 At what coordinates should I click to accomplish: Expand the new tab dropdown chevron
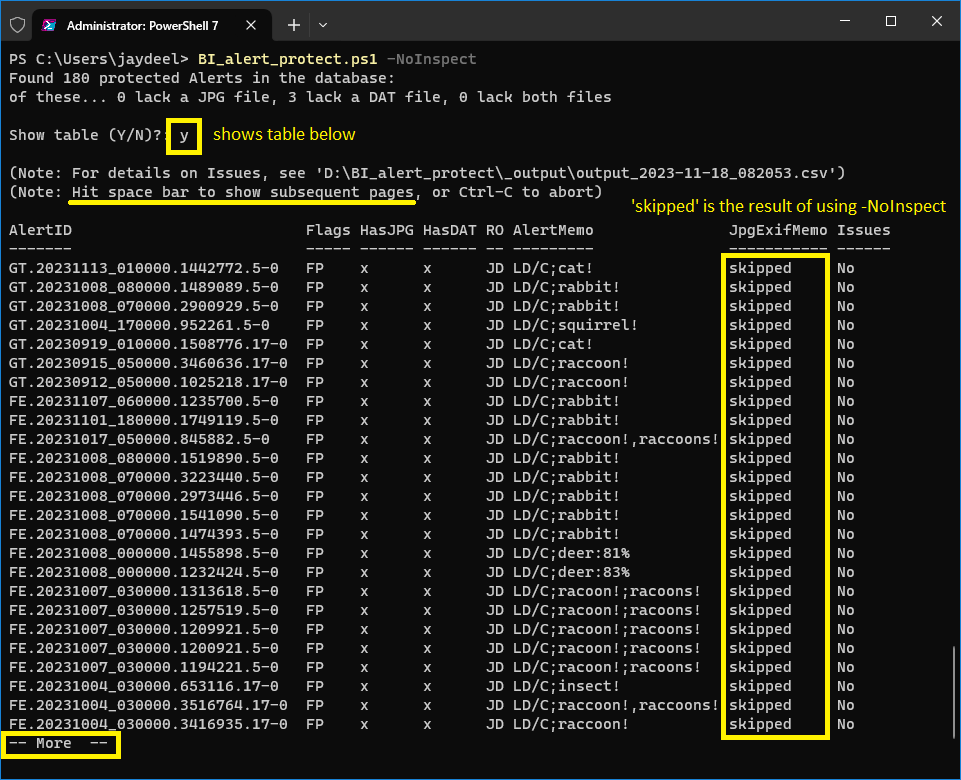click(324, 24)
